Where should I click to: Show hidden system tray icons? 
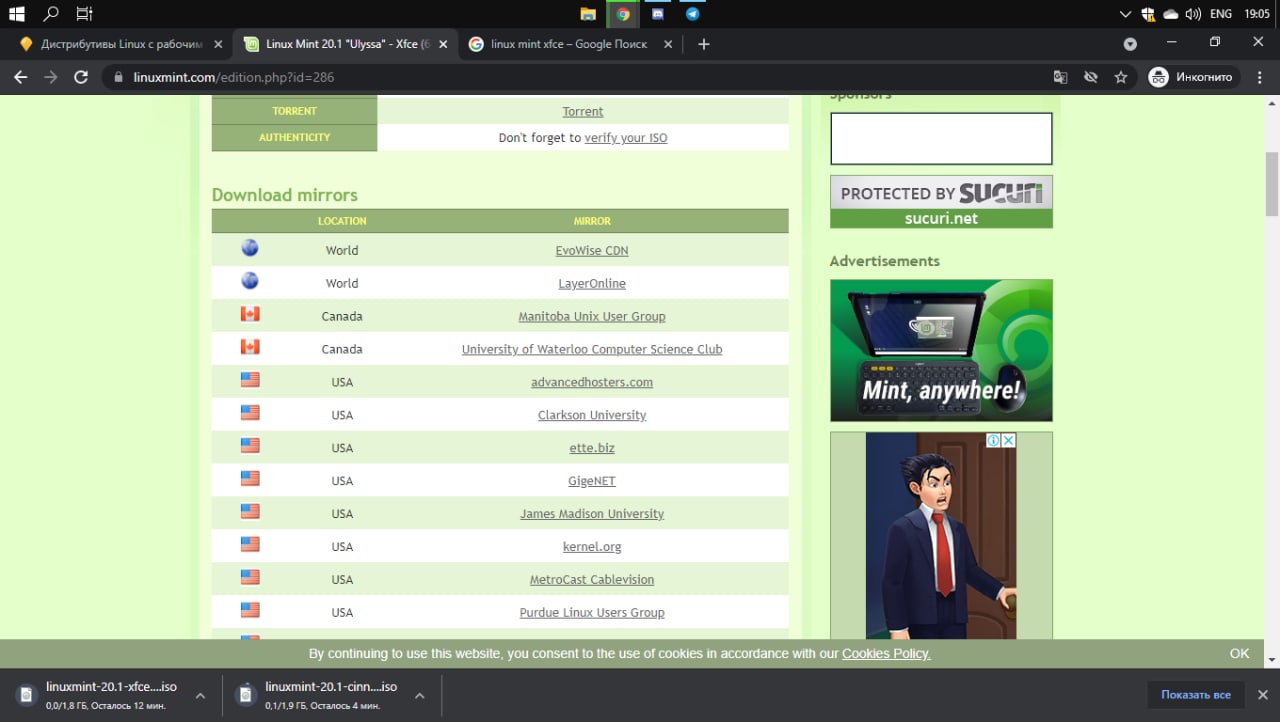pos(1126,14)
